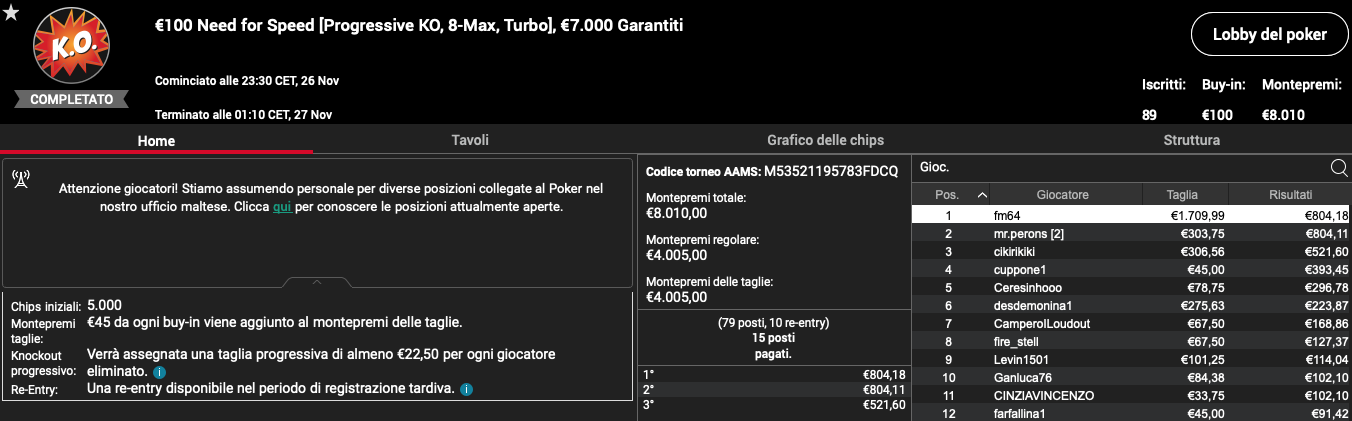This screenshot has width=1352, height=421.
Task: Select the Home tab
Action: [x=156, y=141]
